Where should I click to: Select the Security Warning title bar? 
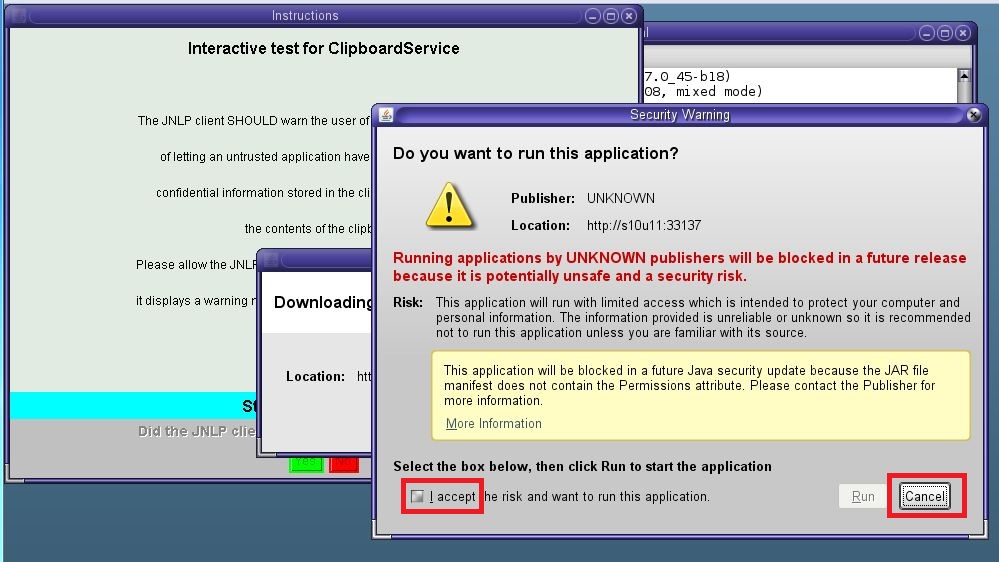pos(680,115)
